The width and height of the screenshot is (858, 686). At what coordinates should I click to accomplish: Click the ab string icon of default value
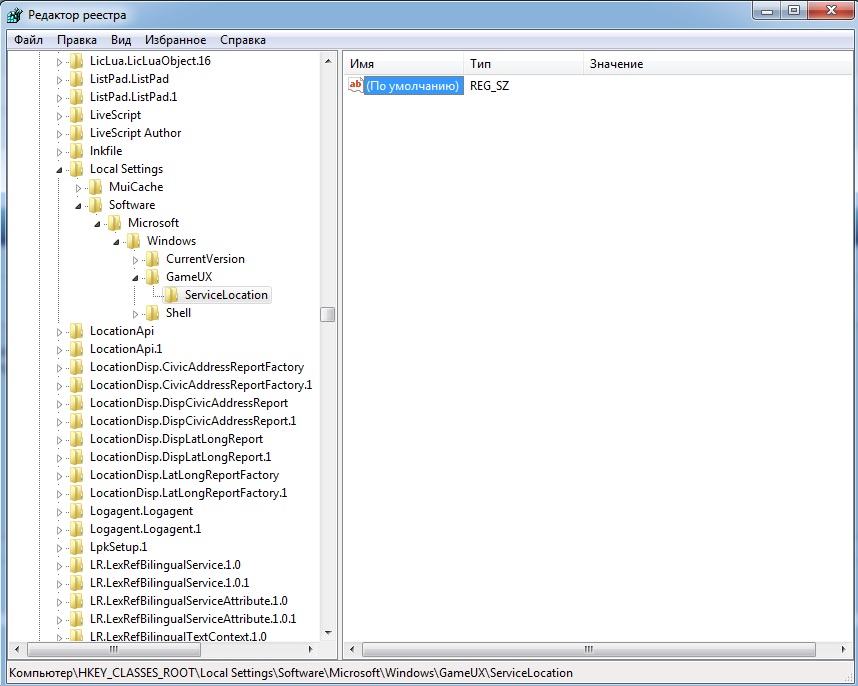pyautogui.click(x=356, y=85)
